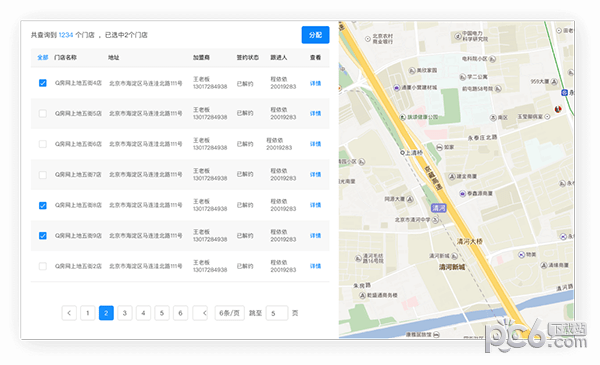
Task: Click the park marker beside the green area
Action: point(403,117)
